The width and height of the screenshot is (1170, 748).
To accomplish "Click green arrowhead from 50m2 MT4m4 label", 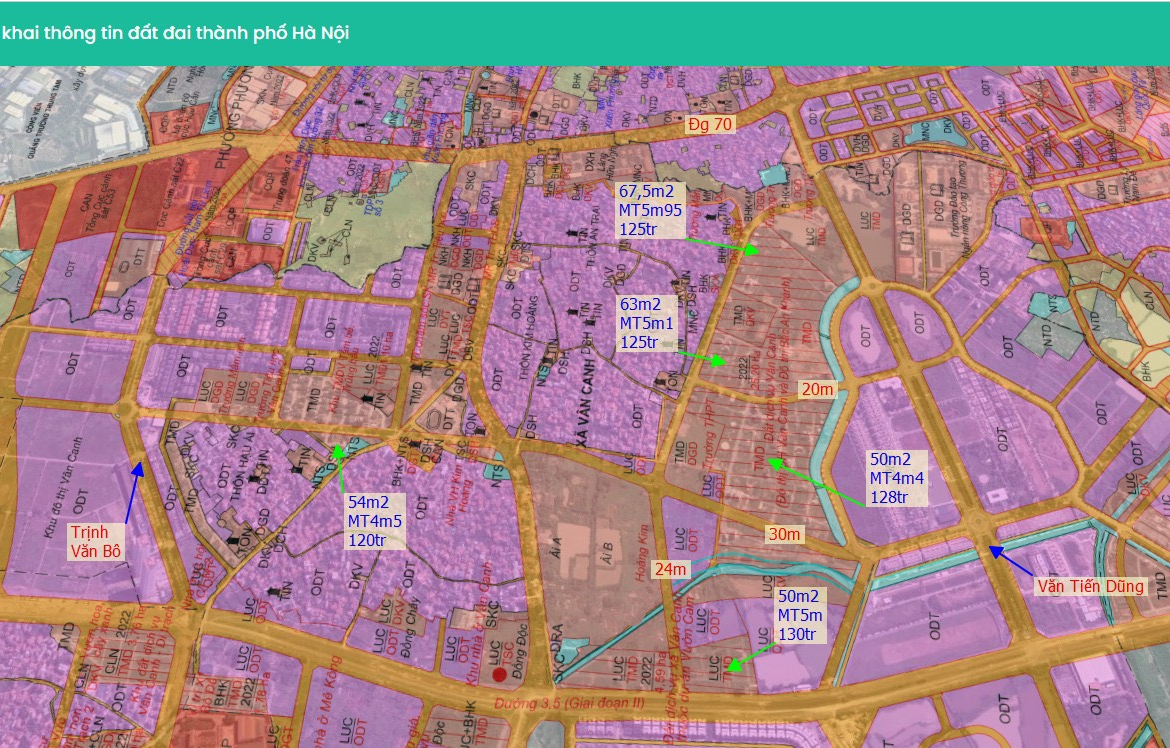I will click(772, 462).
